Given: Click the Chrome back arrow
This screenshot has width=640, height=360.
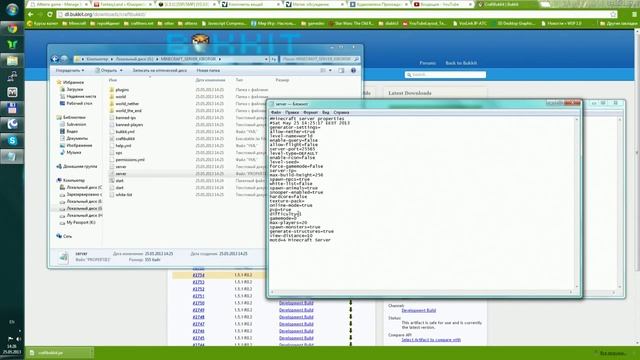Looking at the screenshot, I should [x=31, y=14].
